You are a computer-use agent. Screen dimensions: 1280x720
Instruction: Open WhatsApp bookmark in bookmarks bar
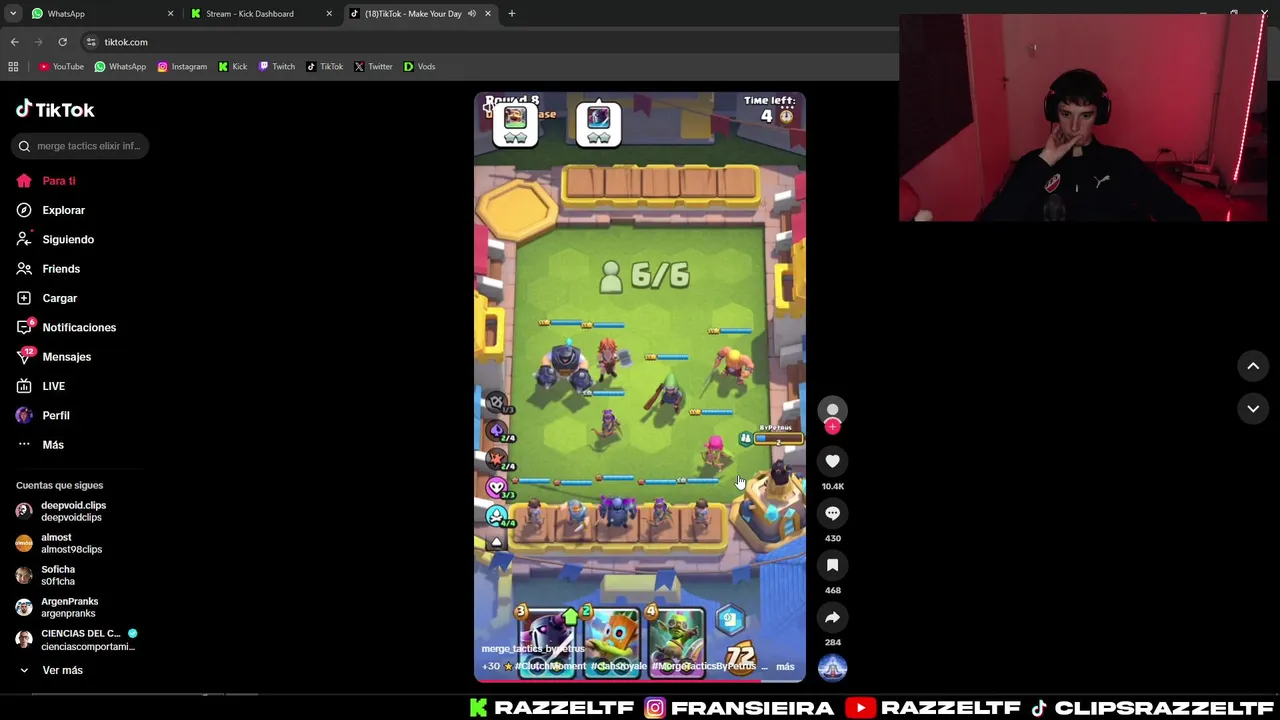point(120,66)
